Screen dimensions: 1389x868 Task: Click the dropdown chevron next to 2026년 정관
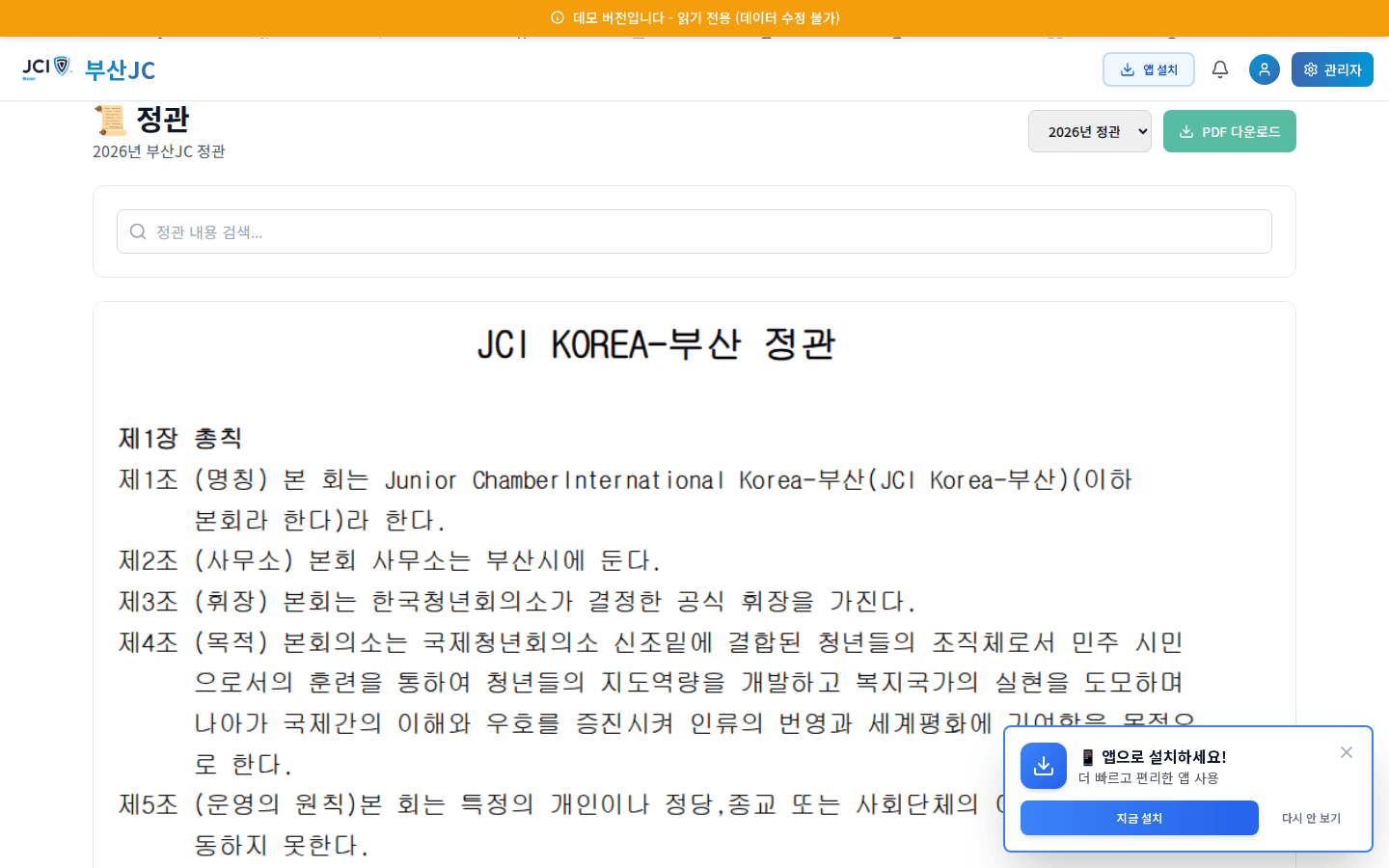point(1143,130)
